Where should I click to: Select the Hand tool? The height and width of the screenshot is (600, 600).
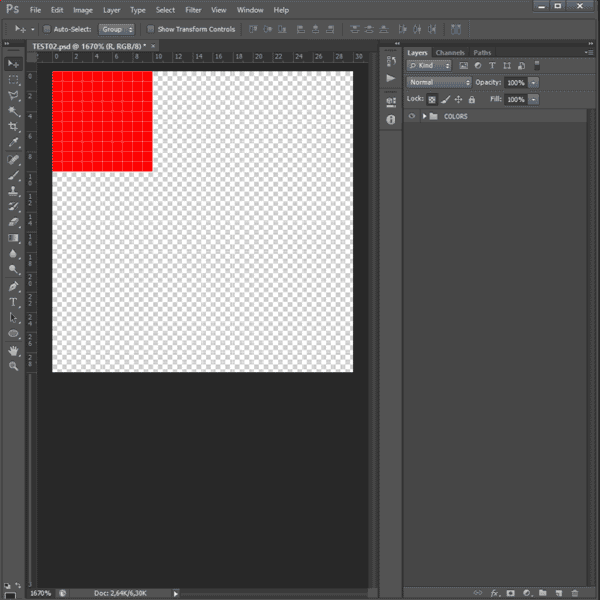click(13, 351)
